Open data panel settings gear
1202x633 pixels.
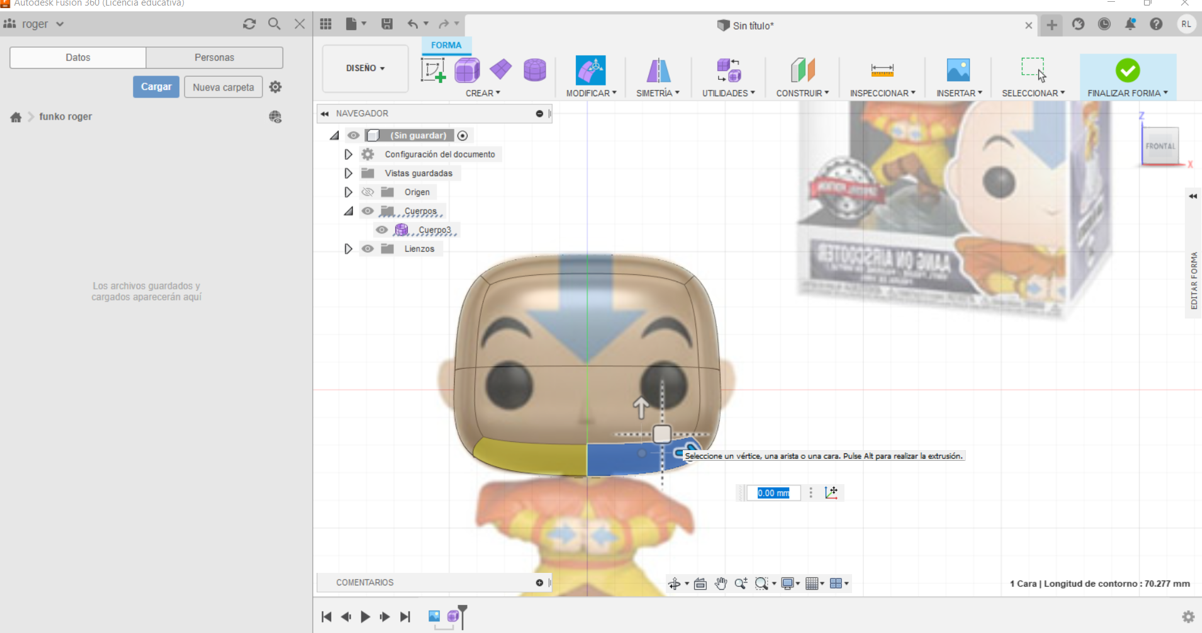coord(276,87)
